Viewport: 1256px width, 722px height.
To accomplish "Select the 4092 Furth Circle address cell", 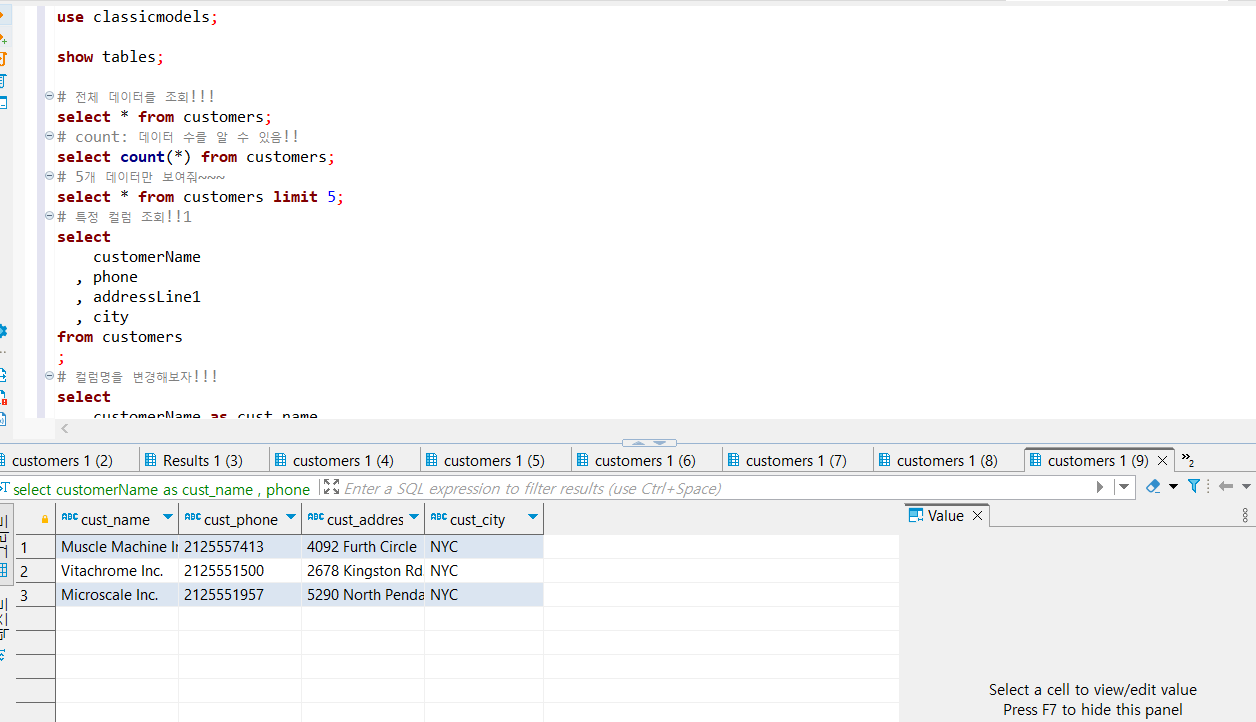I will click(x=363, y=547).
